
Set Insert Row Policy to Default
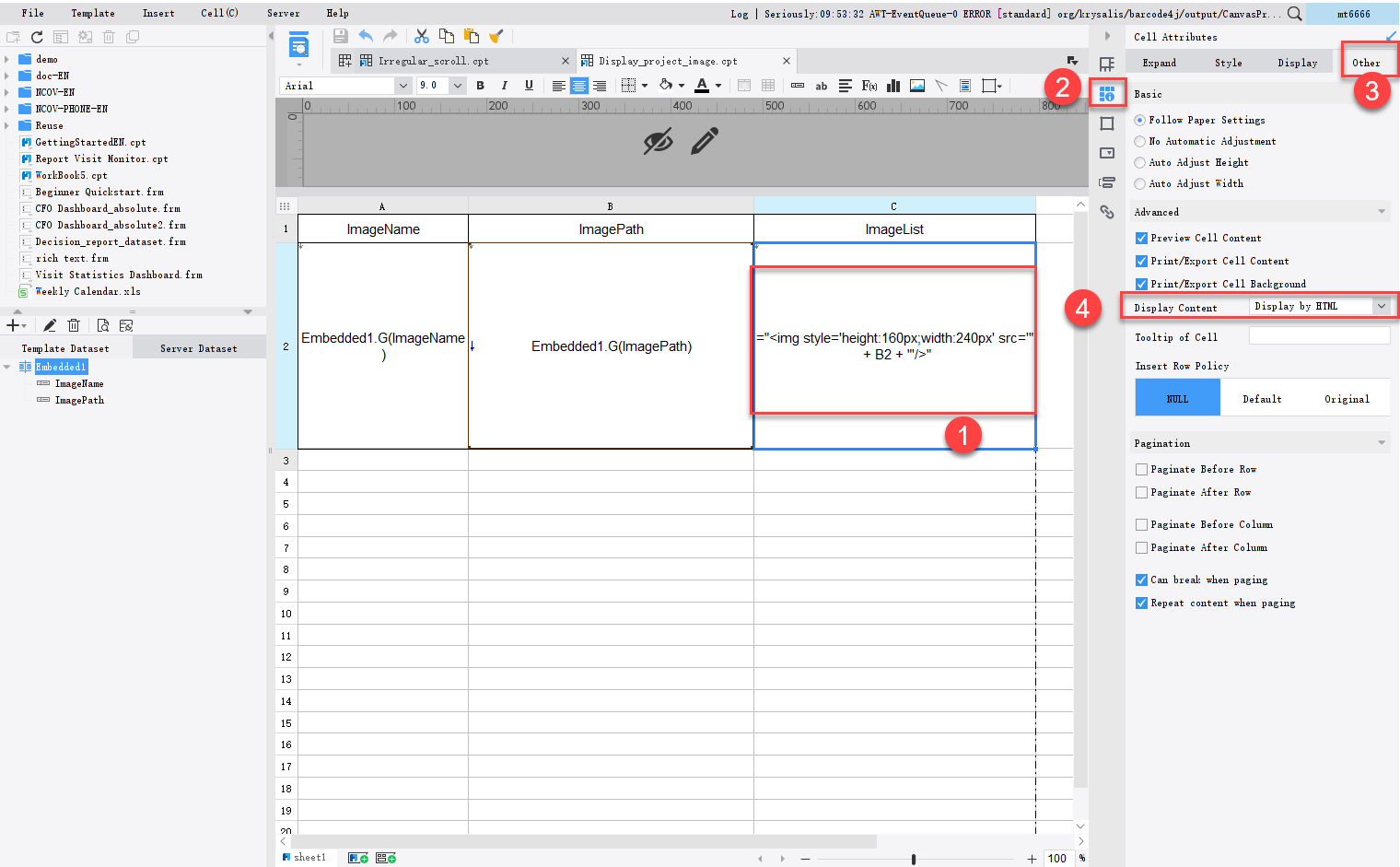click(1262, 397)
